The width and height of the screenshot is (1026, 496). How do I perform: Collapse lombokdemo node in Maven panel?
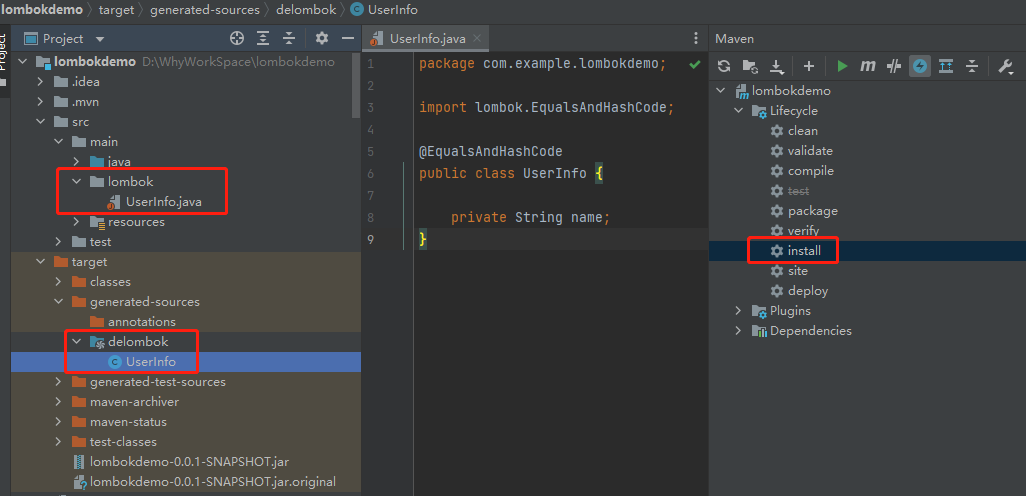(x=720, y=91)
